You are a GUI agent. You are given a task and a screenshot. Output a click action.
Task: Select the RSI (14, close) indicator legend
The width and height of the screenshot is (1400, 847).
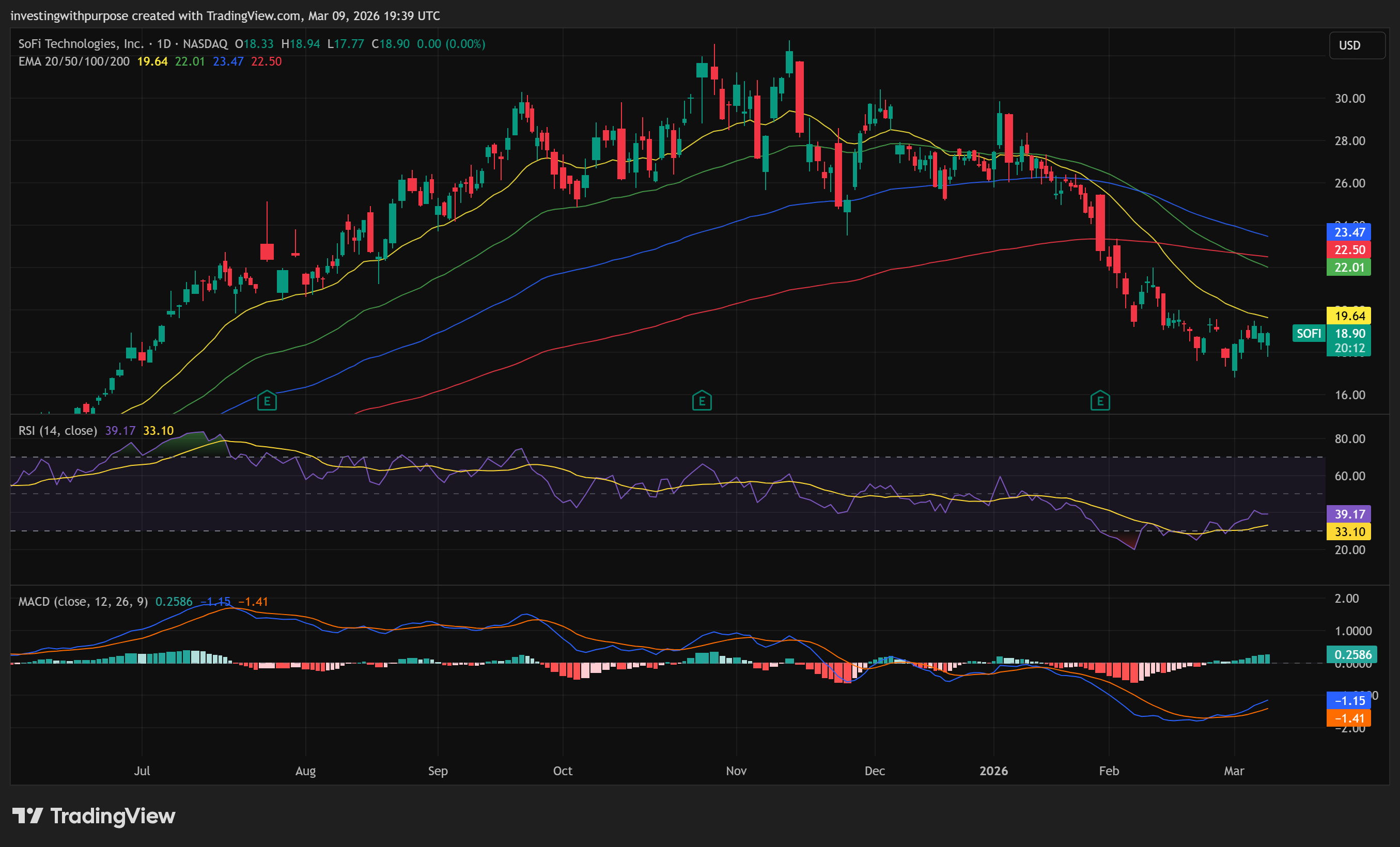(57, 431)
